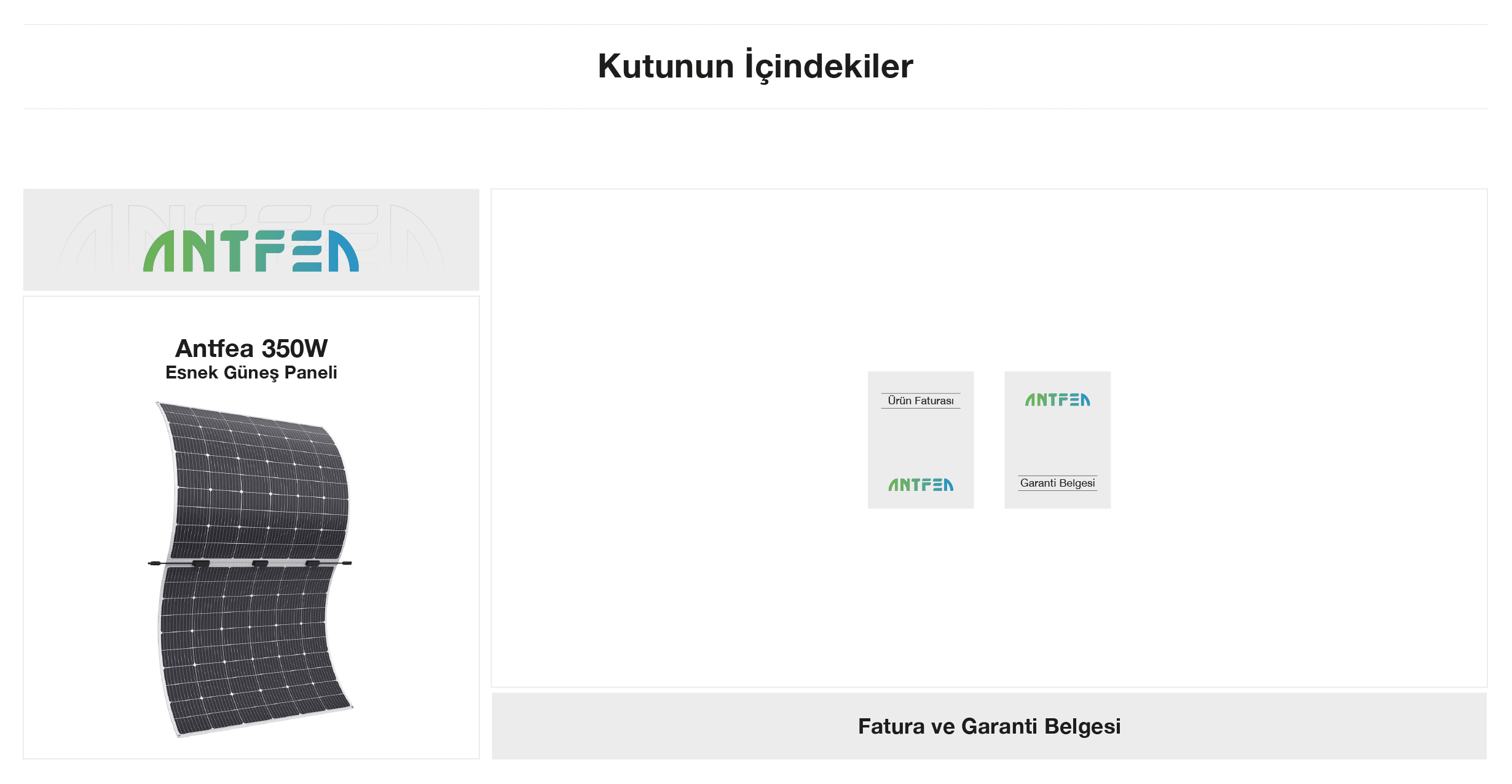Click the left junction box on the panel

201,563
